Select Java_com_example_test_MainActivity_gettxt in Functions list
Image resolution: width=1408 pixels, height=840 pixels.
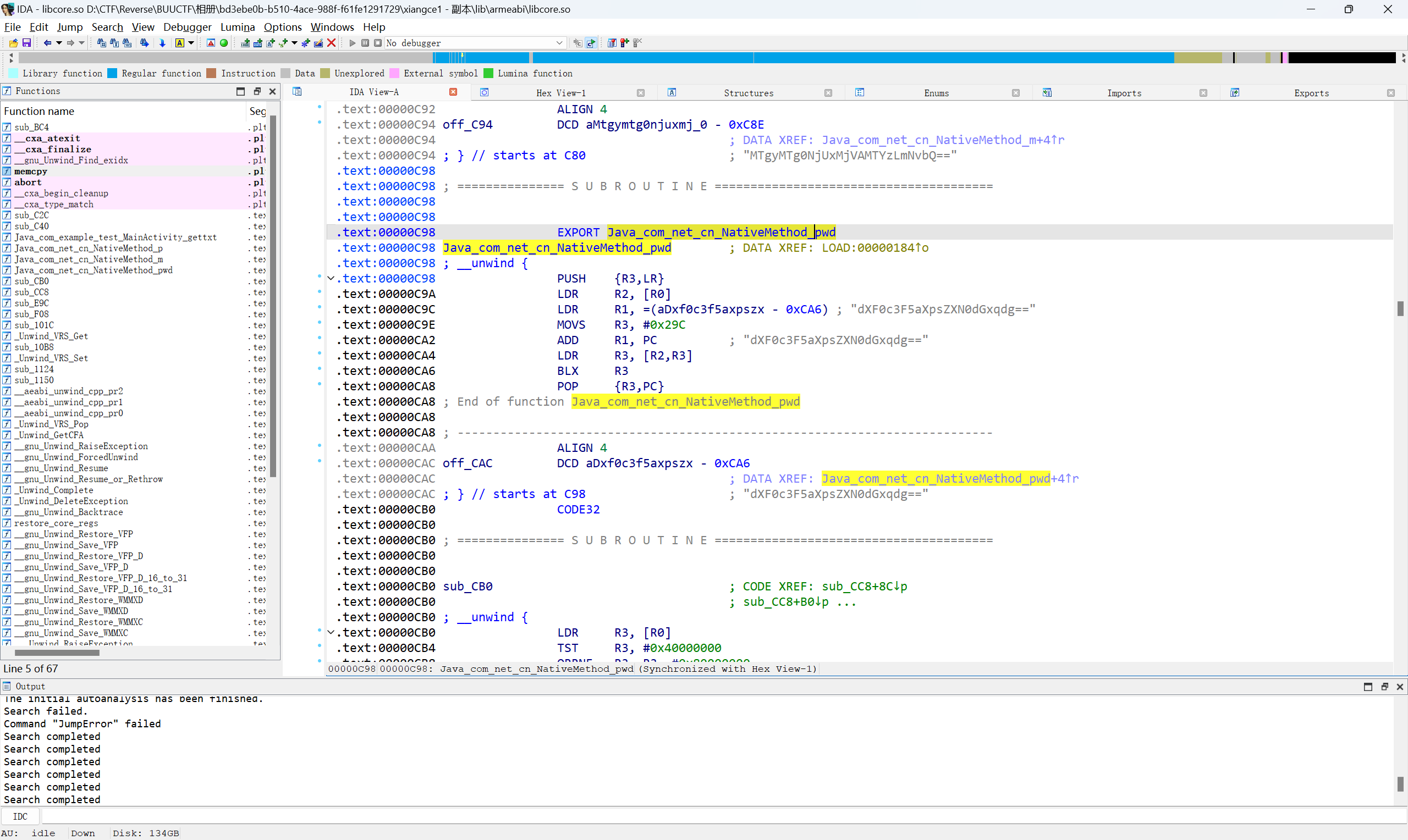coord(116,237)
